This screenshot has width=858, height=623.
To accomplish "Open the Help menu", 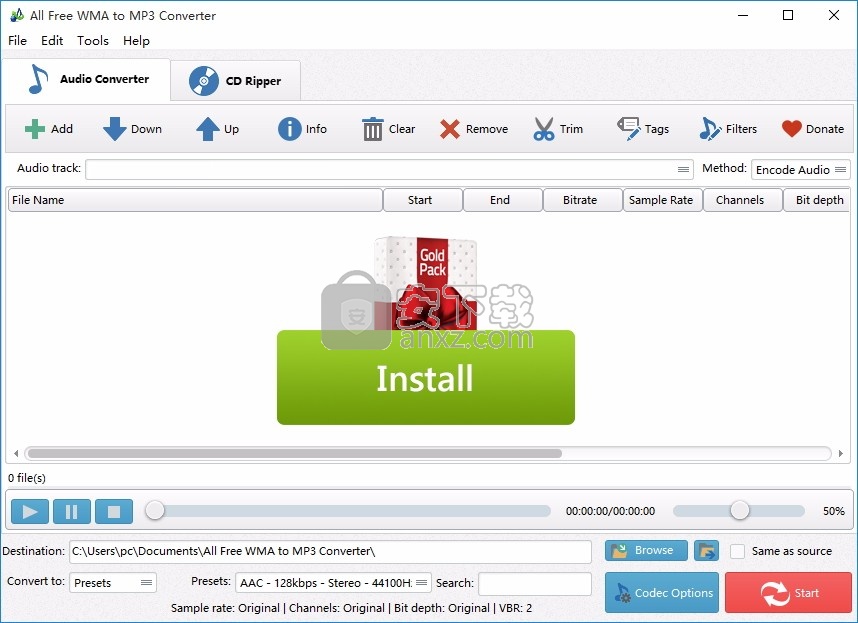I will (x=136, y=40).
